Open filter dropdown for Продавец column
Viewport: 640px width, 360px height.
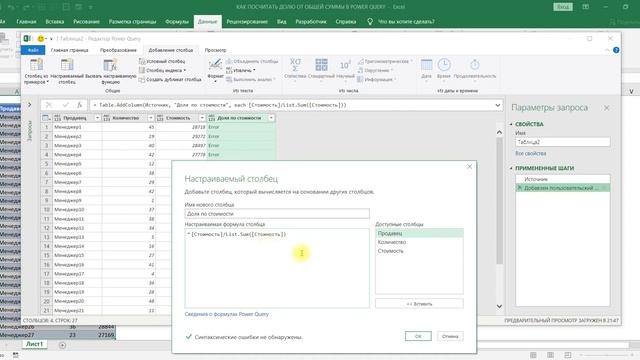tap(97, 118)
